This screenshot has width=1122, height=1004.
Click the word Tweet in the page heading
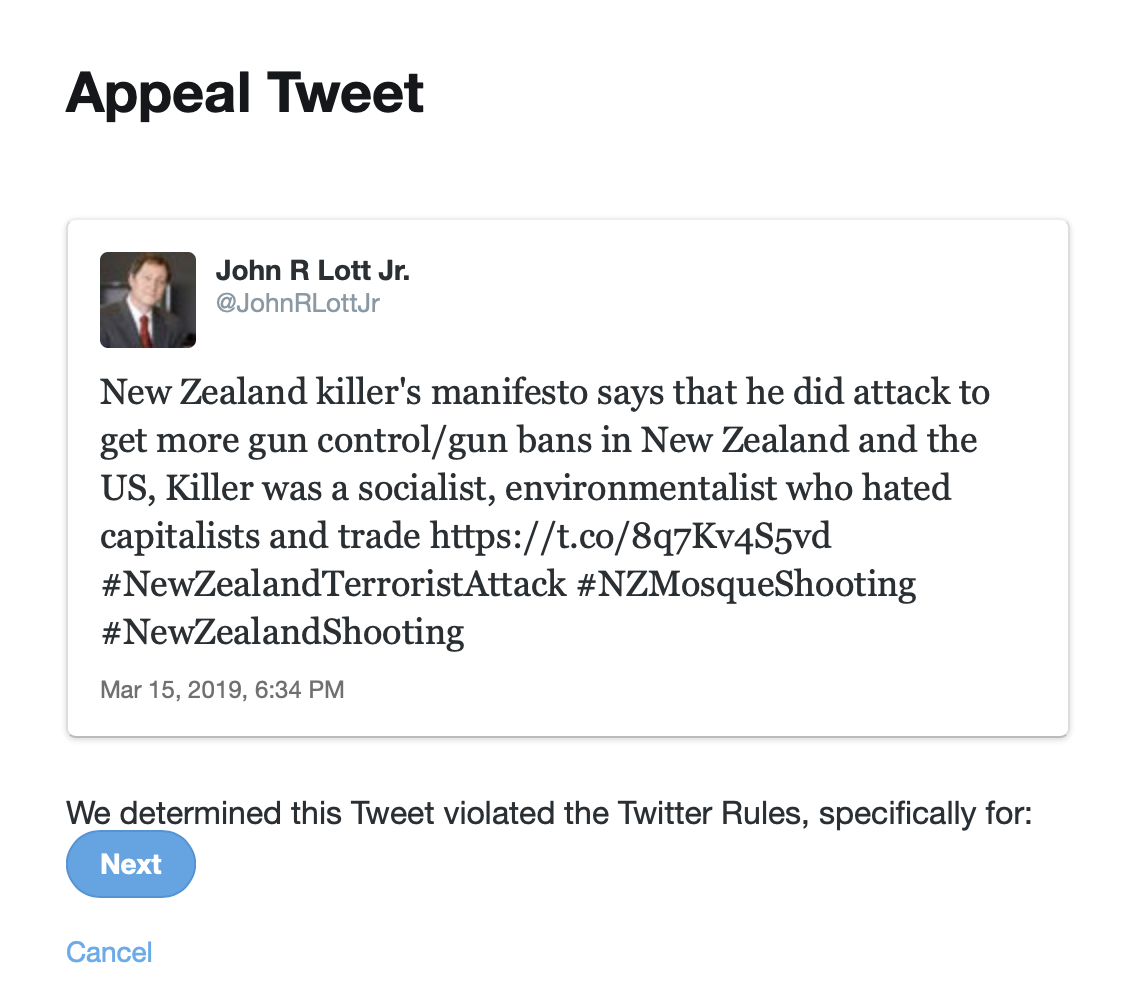click(x=346, y=94)
